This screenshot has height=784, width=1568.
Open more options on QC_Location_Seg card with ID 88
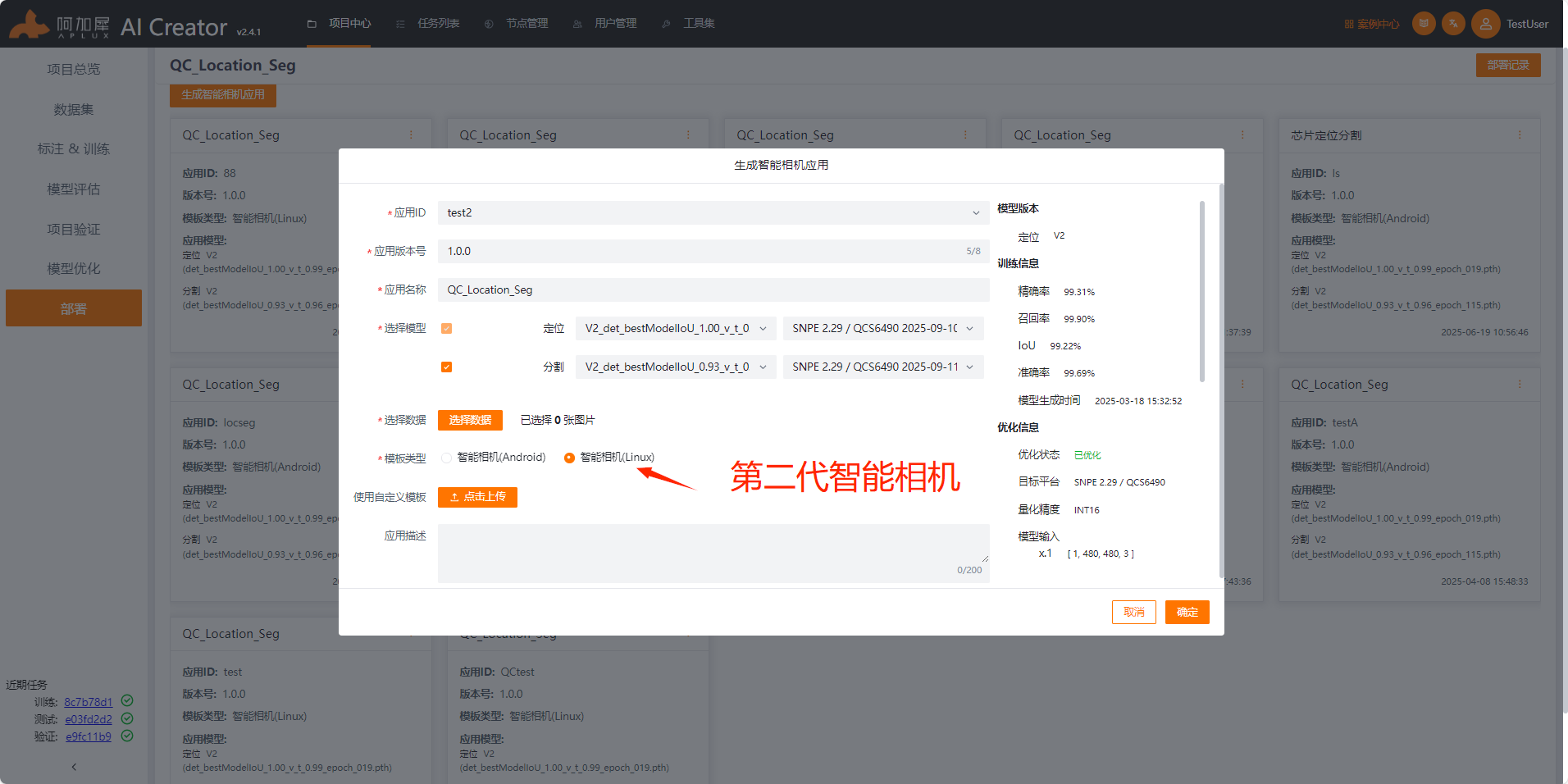(411, 134)
